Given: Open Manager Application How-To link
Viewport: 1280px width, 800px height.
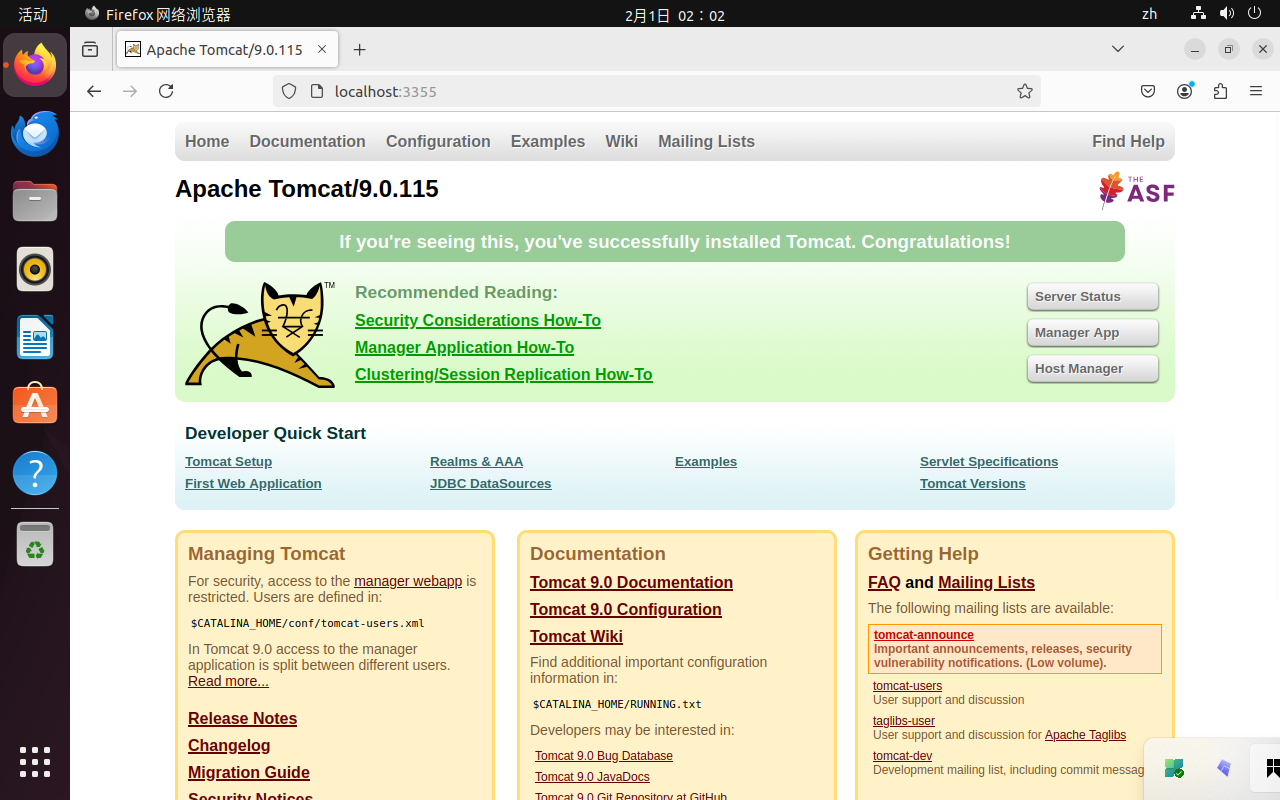Looking at the screenshot, I should point(464,347).
